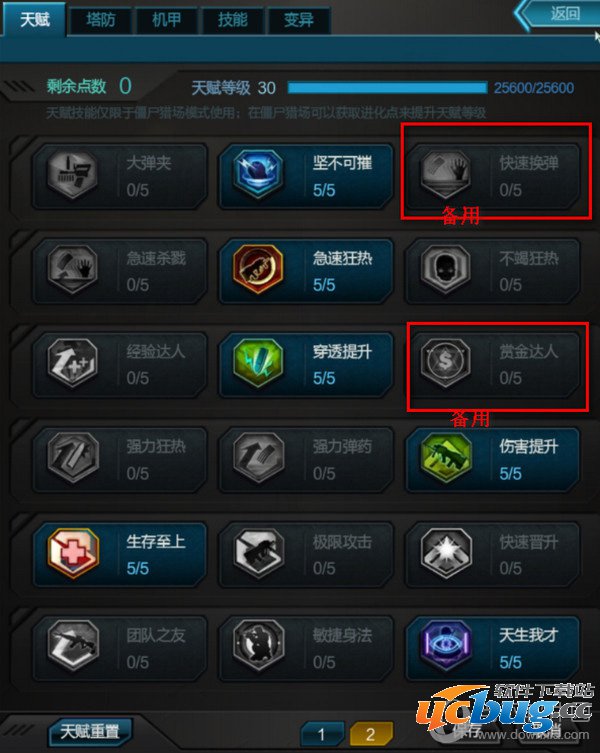
Task: Pick the 伤害提升 gun talent icon
Action: 446,457
